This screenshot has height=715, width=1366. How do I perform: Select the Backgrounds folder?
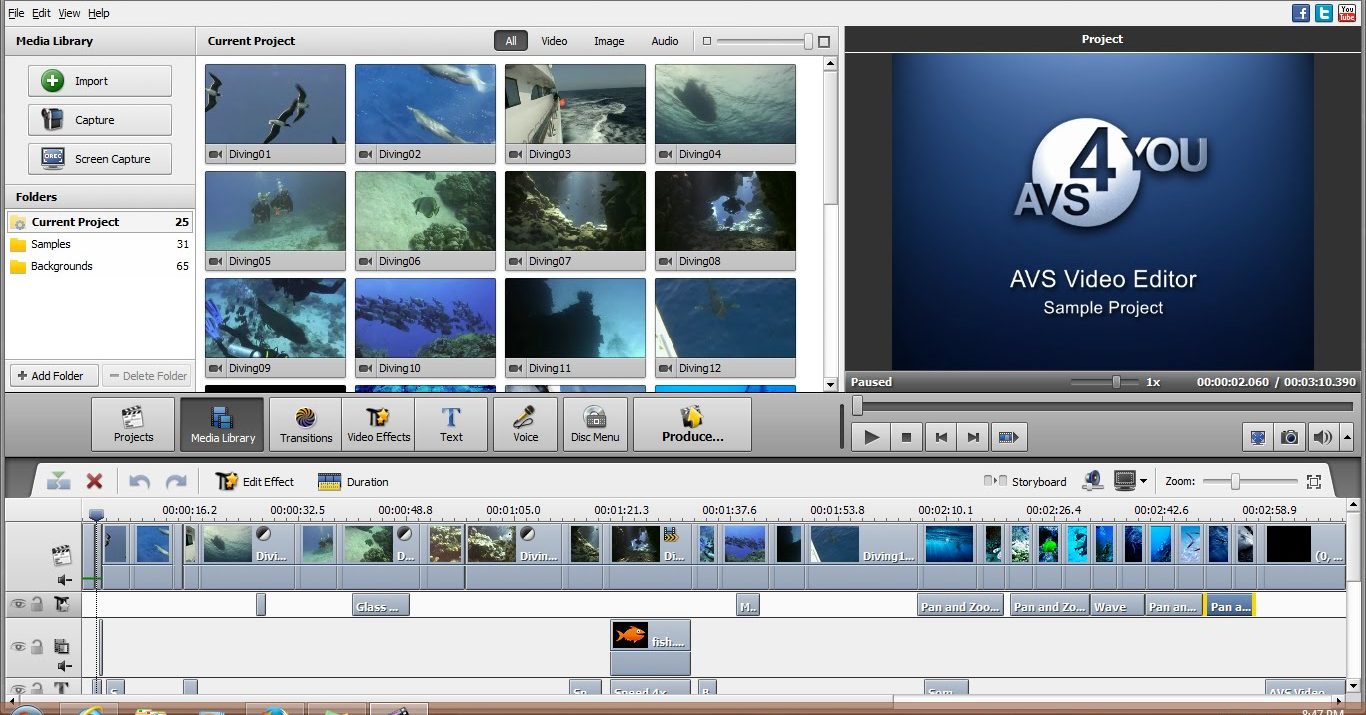61,266
